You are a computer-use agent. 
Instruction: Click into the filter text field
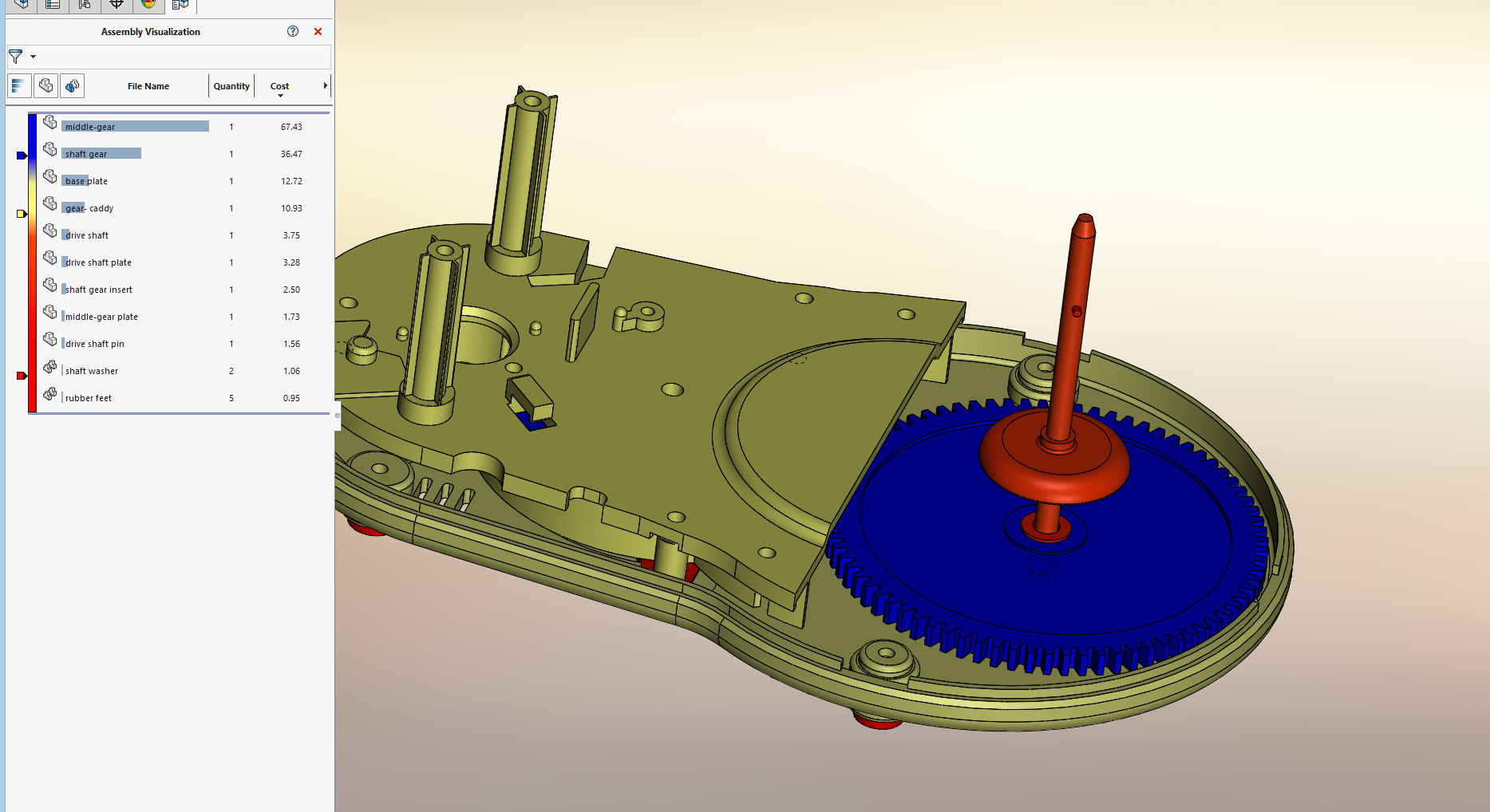184,57
